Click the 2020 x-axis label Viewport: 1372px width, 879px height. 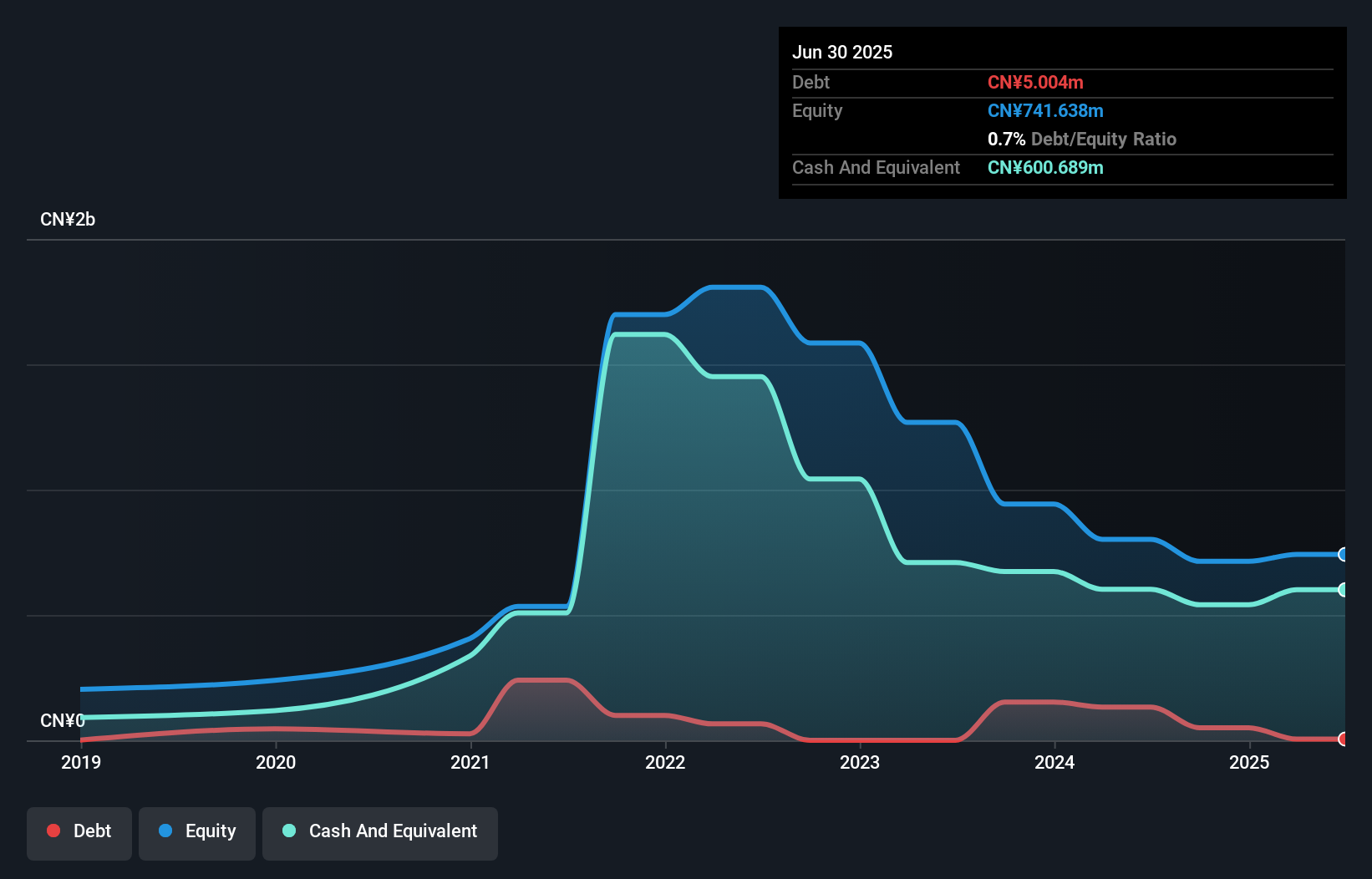tap(276, 762)
